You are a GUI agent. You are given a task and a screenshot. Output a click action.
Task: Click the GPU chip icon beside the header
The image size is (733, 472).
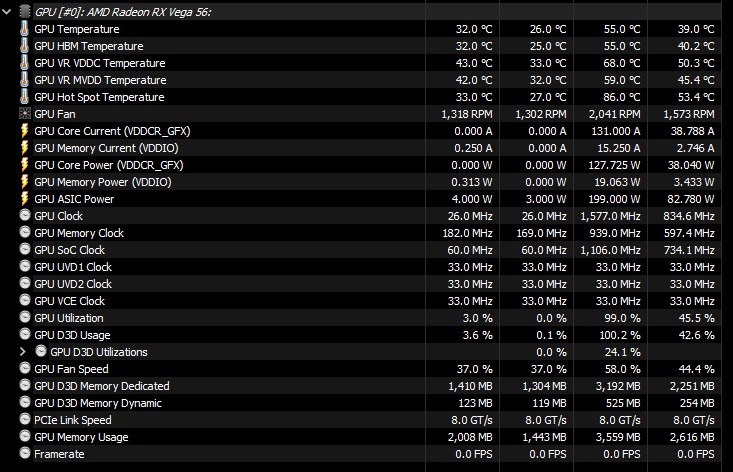click(25, 12)
